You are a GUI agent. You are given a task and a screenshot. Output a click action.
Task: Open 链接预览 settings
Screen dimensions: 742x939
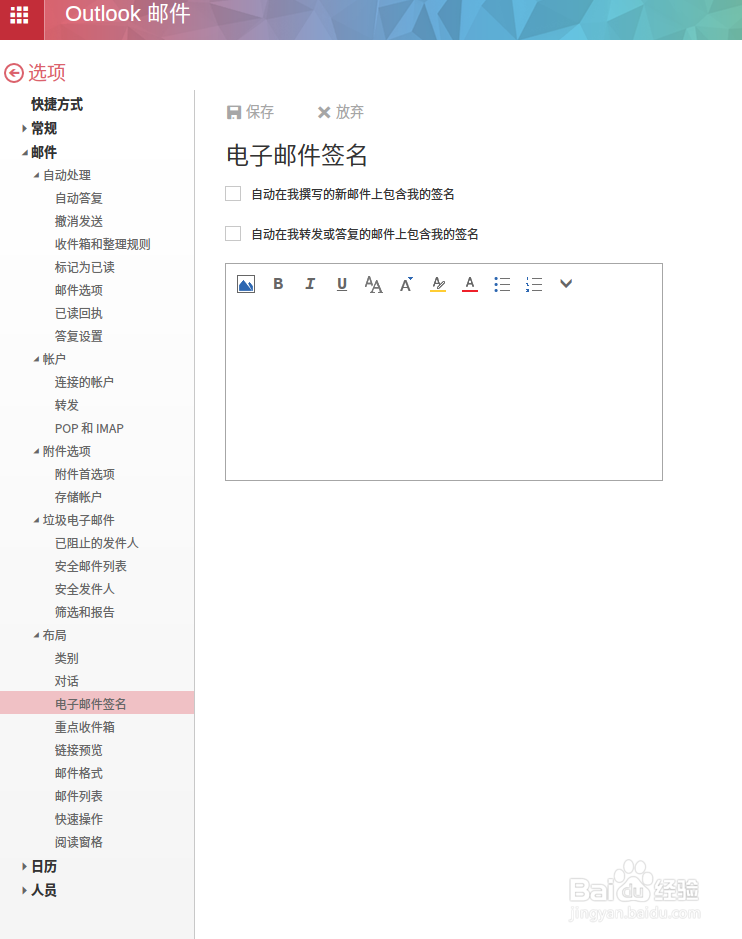(x=78, y=750)
